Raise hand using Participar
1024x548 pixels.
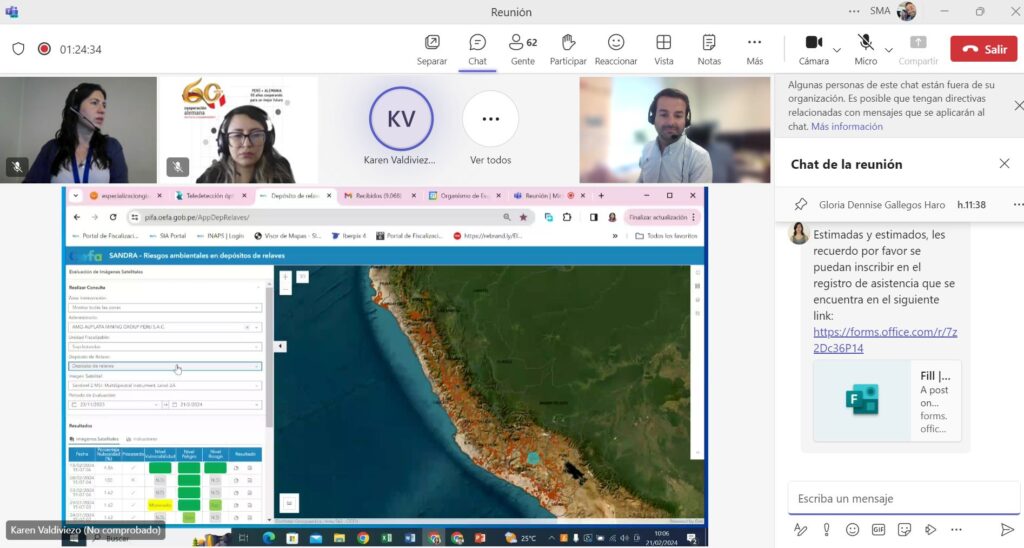click(x=568, y=49)
